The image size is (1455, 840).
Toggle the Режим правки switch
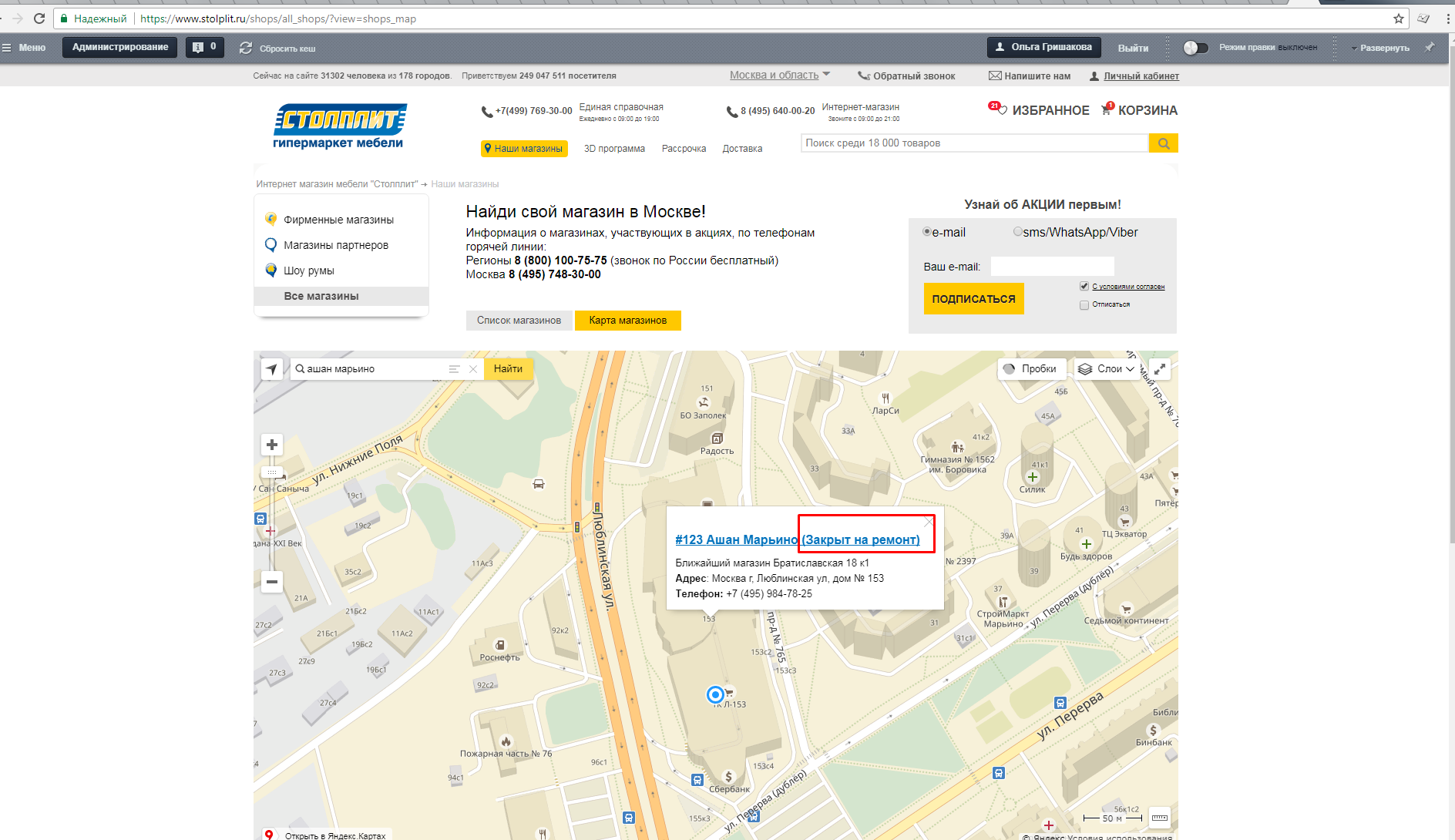point(1195,48)
